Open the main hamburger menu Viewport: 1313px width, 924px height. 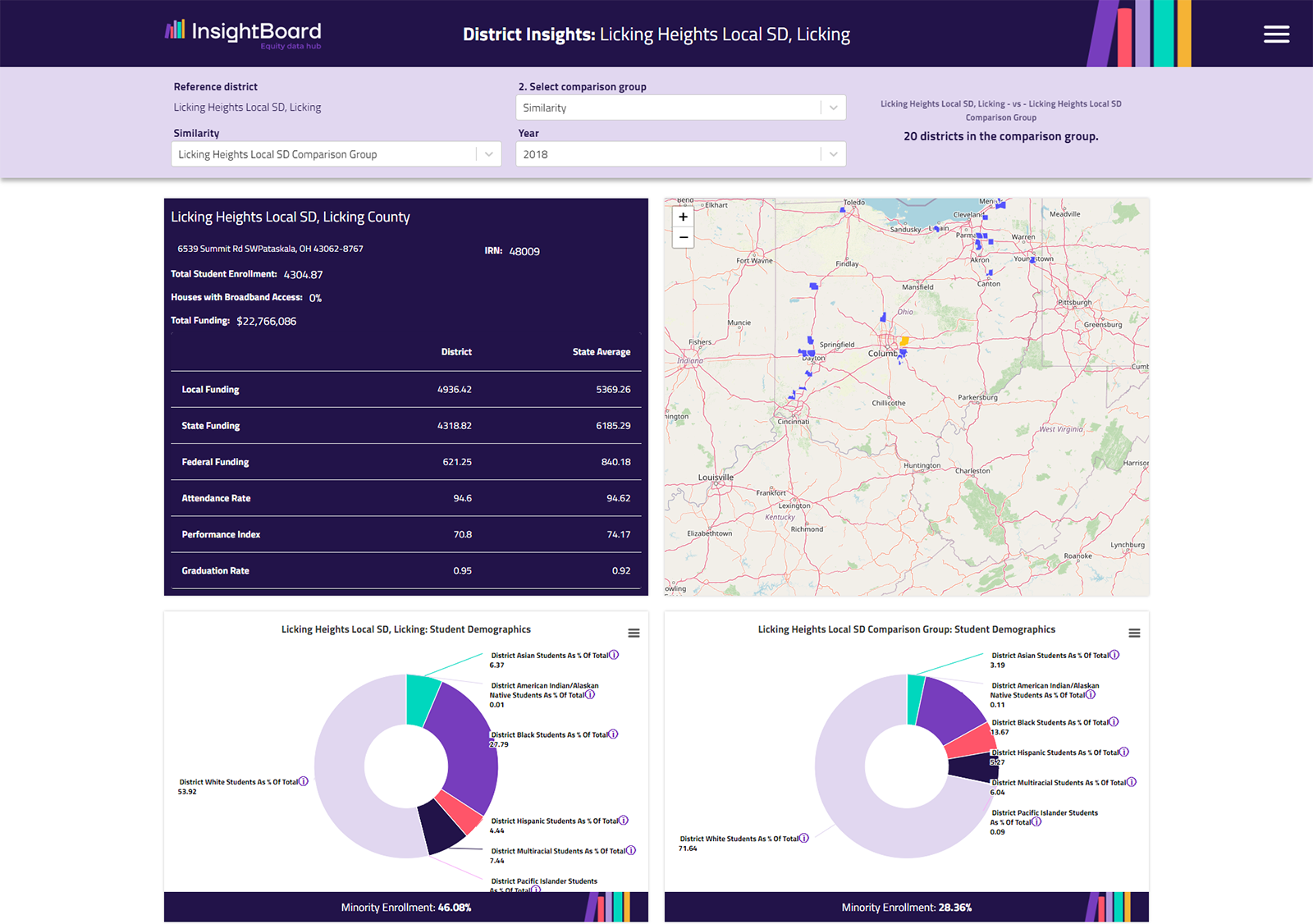click(1276, 34)
